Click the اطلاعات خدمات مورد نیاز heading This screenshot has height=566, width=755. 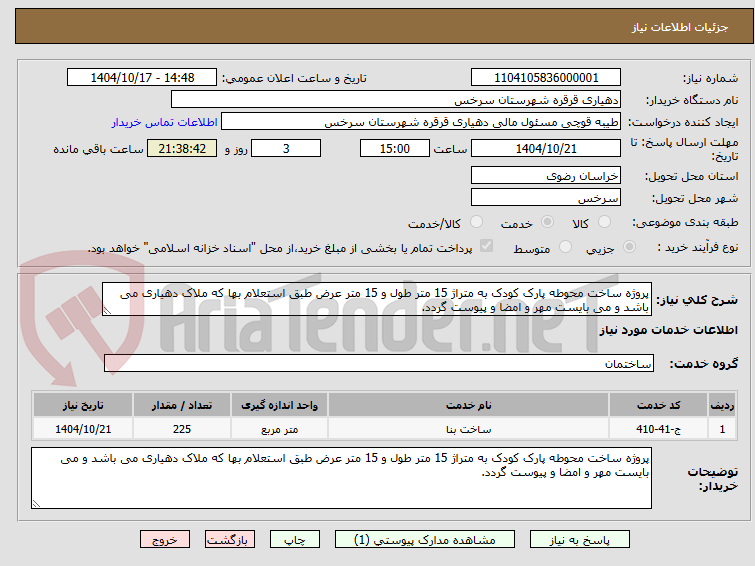668,330
